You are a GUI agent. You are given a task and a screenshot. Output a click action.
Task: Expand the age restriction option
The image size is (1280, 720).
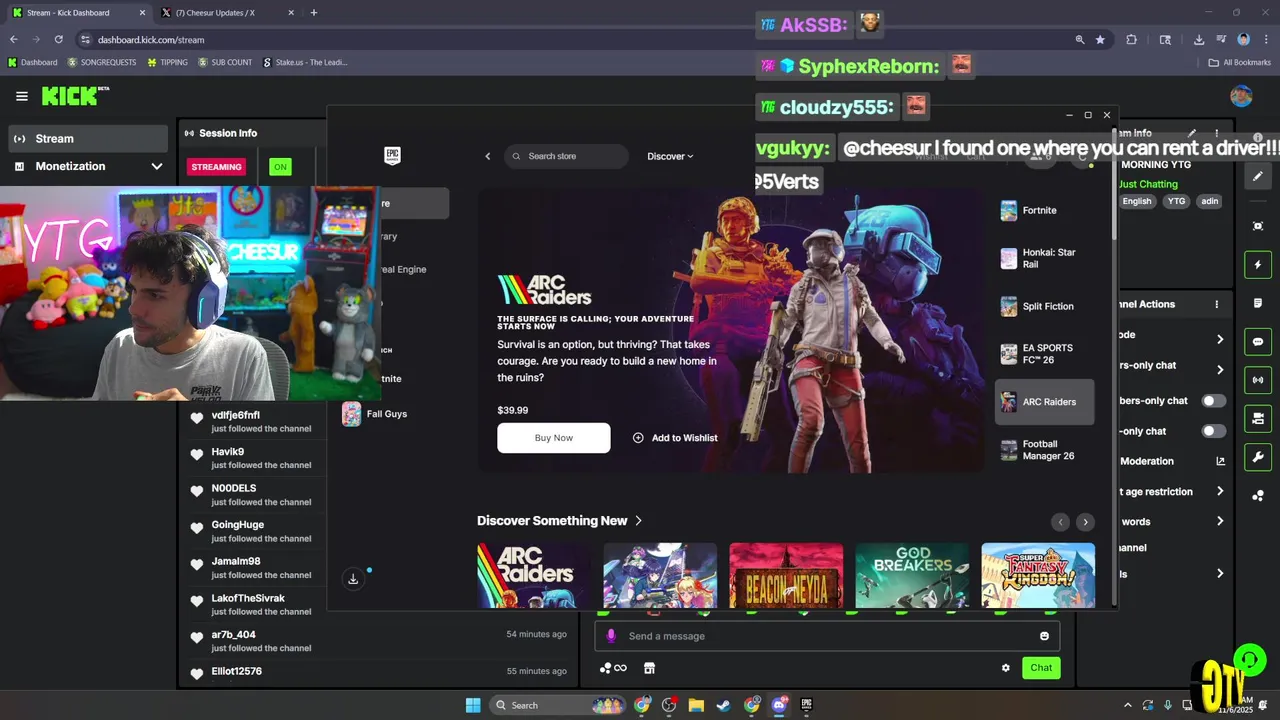[1220, 491]
